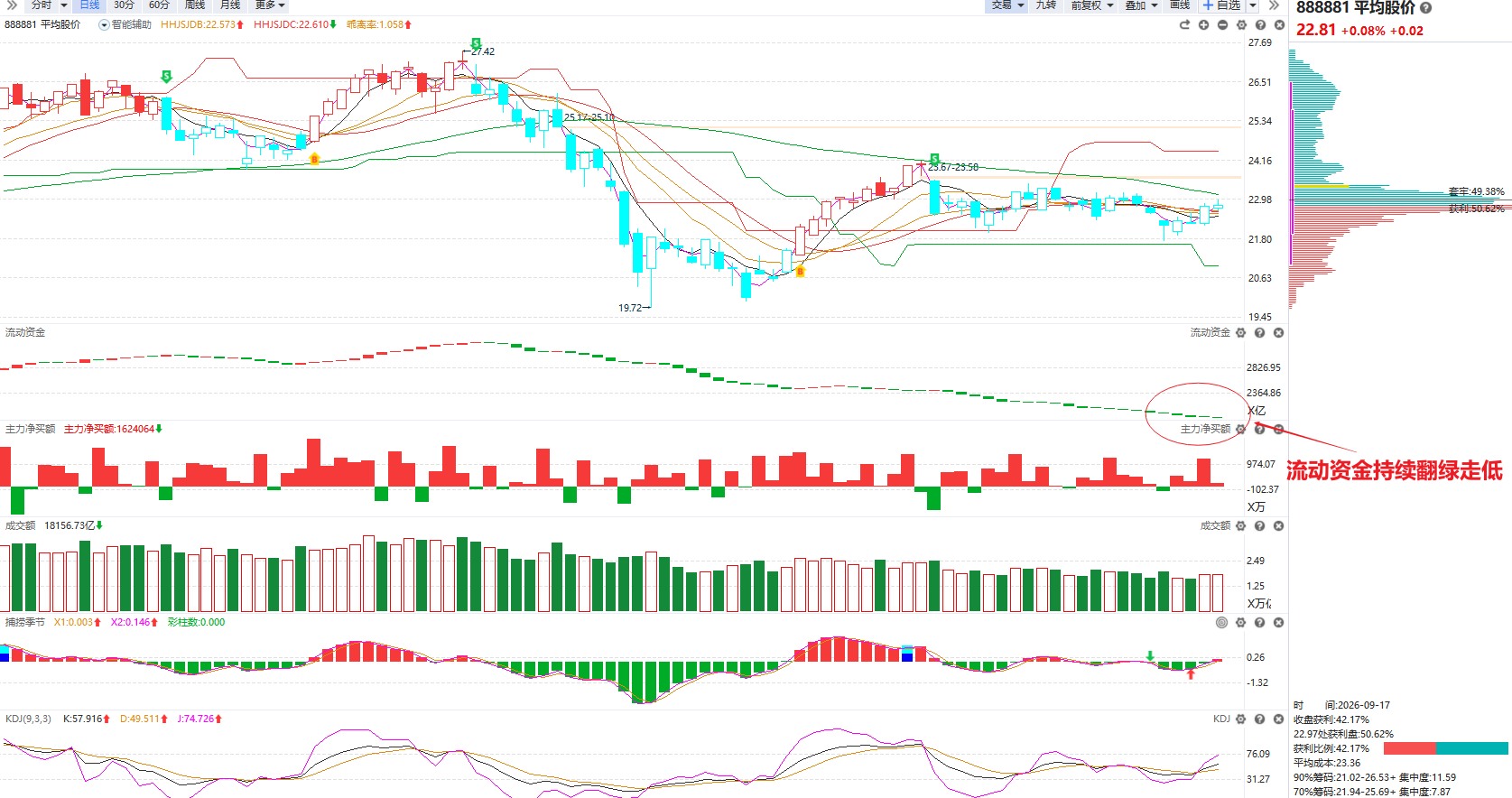The width and height of the screenshot is (1512, 798).
Task: Open the 交易 trade button
Action: [1007, 5]
